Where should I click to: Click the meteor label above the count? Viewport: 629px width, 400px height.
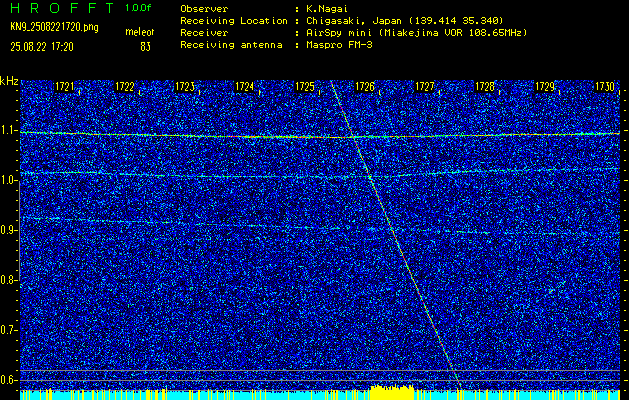coord(140,32)
